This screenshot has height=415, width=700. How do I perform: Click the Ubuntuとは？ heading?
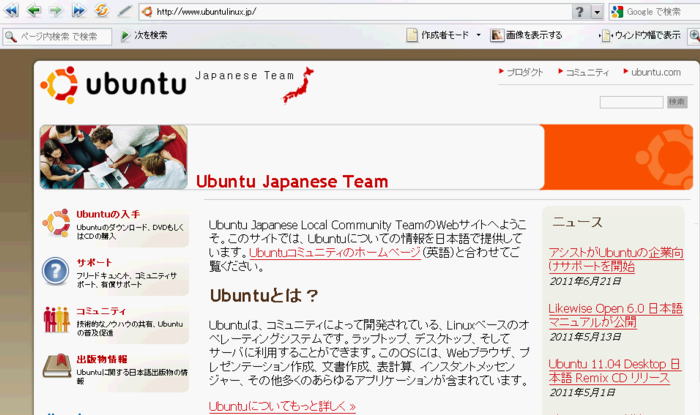[264, 295]
